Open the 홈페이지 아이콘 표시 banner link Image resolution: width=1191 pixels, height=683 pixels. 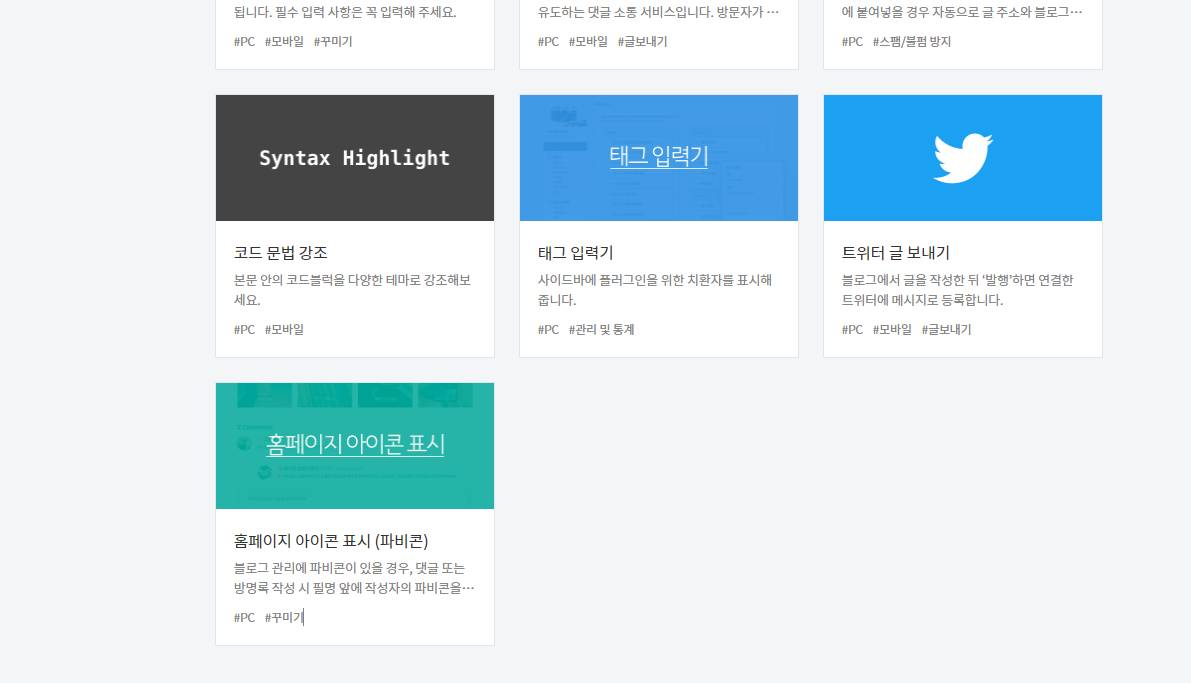click(x=355, y=444)
